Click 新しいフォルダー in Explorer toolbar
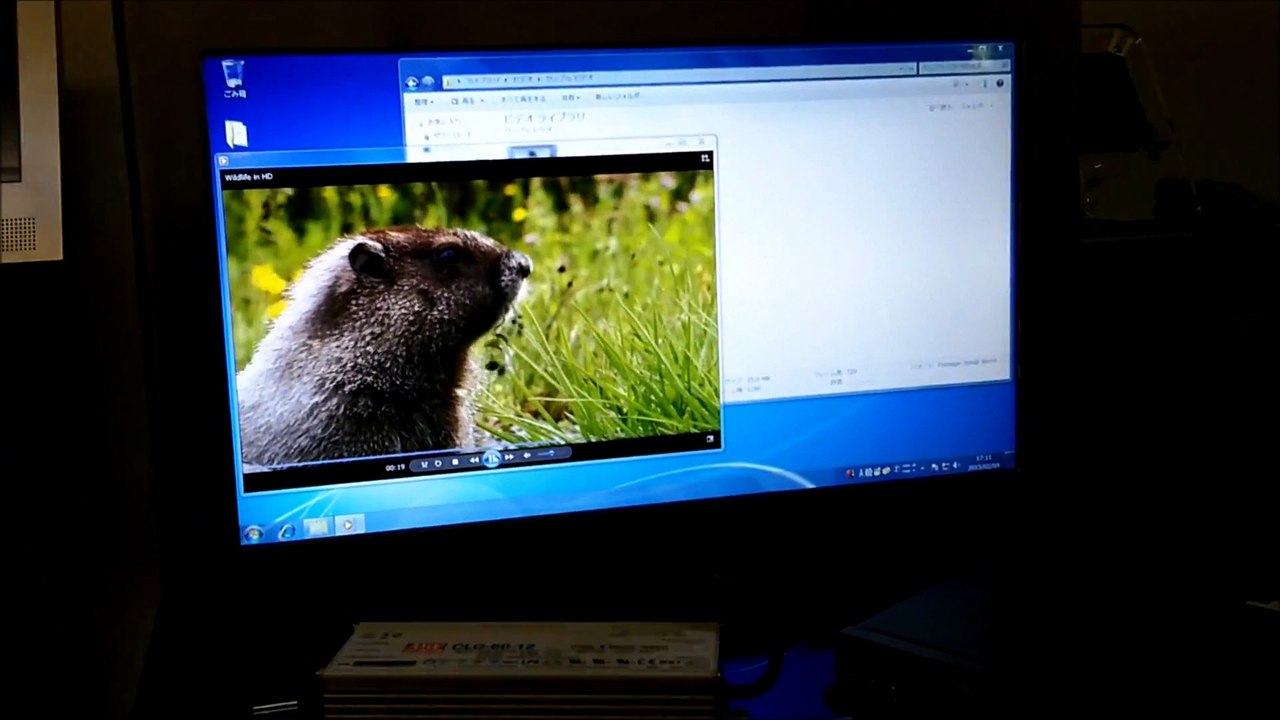 [618, 96]
